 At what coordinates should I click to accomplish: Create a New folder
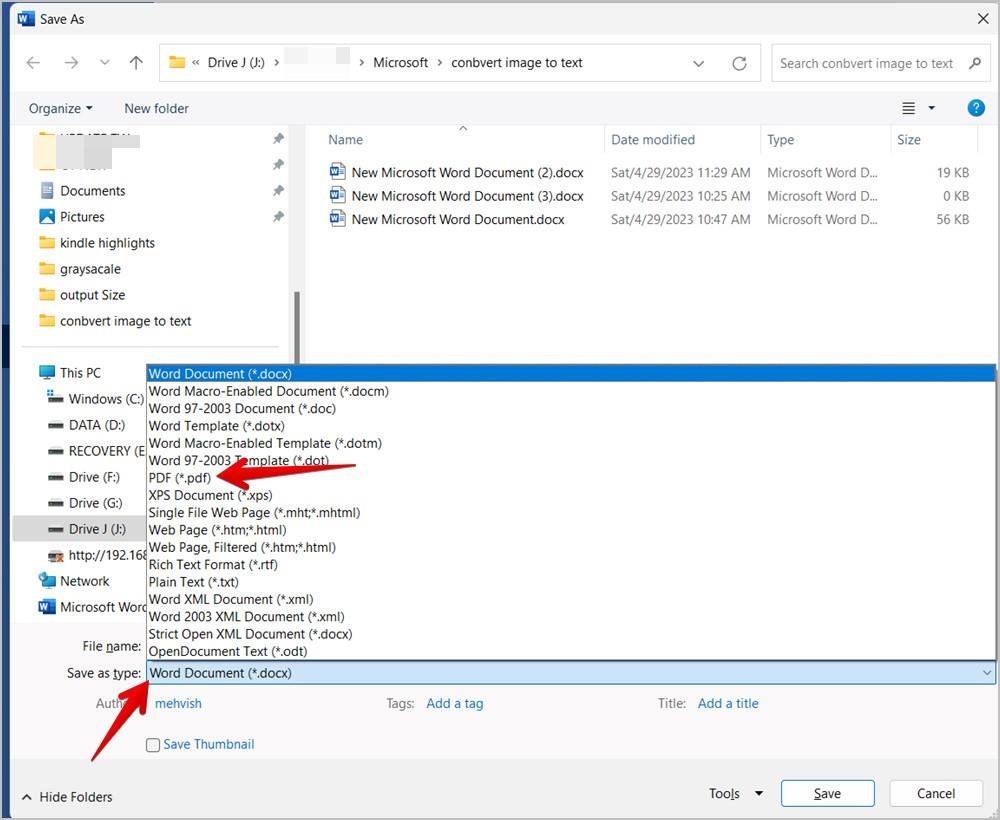156,108
